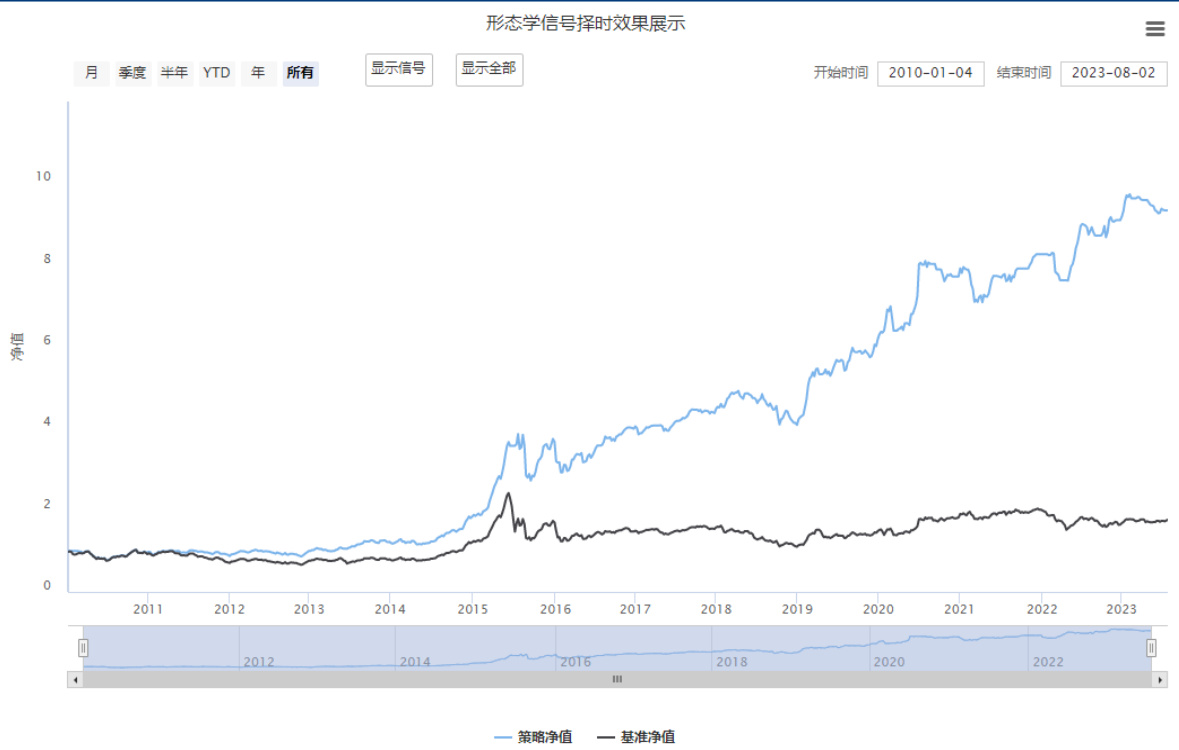
Task: Click the 显示信号 button
Action: click(399, 69)
